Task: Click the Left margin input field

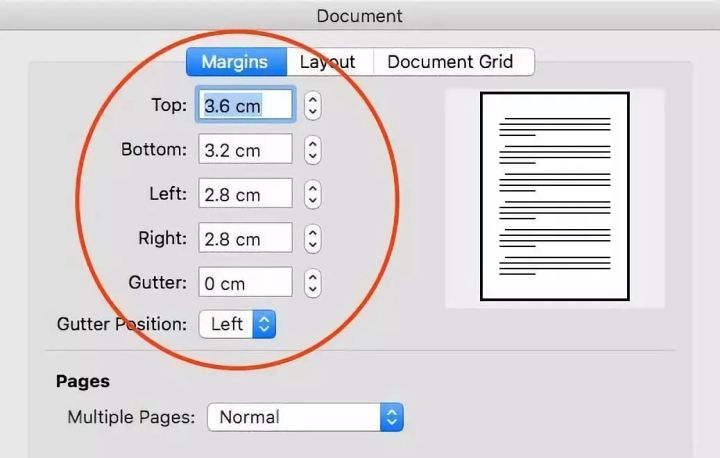Action: tap(246, 193)
